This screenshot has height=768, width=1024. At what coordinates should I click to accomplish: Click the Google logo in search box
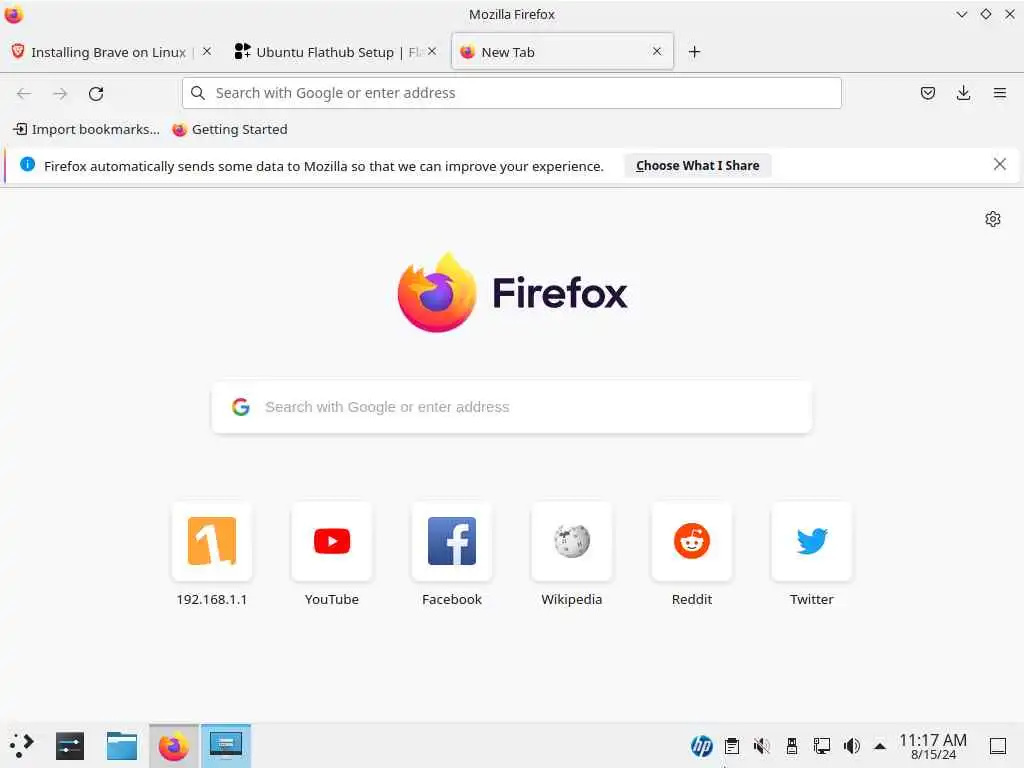click(x=241, y=407)
